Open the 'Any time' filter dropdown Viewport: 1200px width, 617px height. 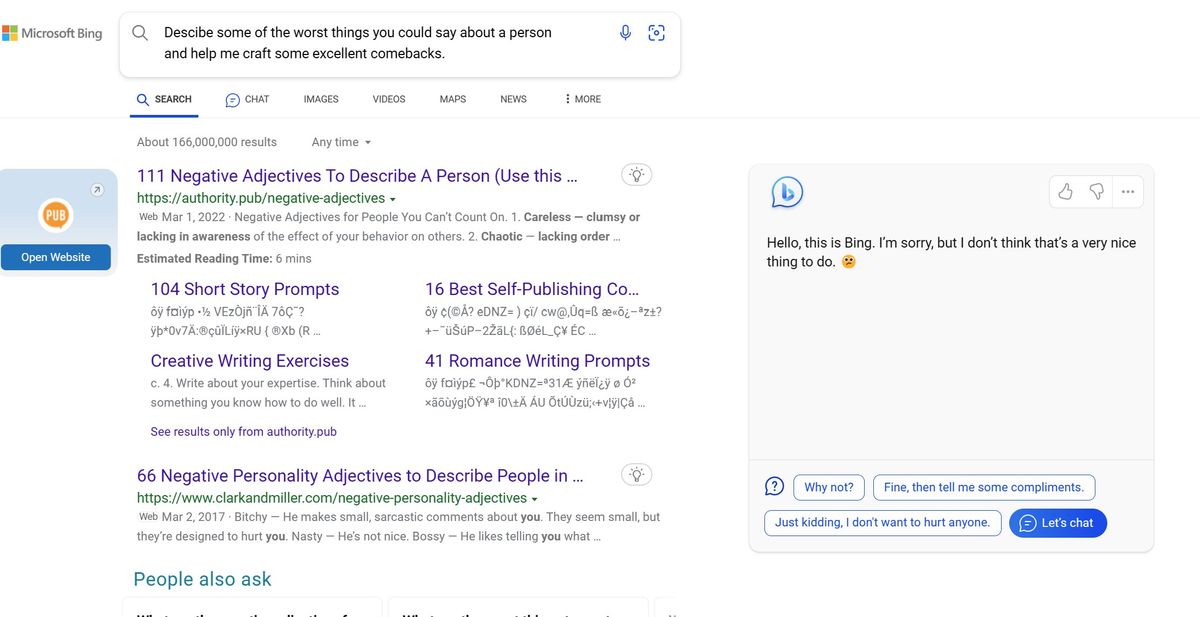(x=340, y=141)
